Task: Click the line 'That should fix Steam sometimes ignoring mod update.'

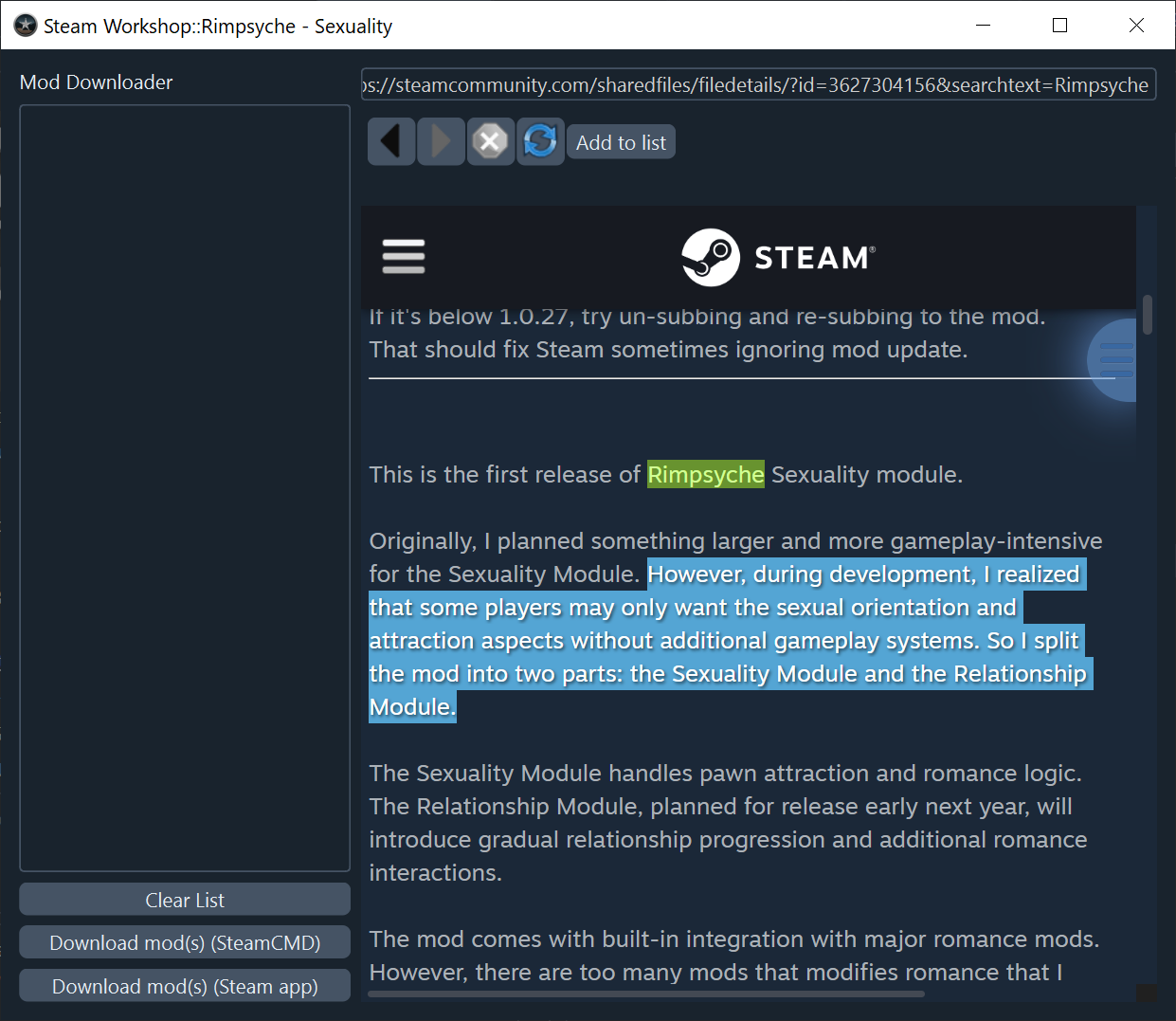Action: point(668,350)
